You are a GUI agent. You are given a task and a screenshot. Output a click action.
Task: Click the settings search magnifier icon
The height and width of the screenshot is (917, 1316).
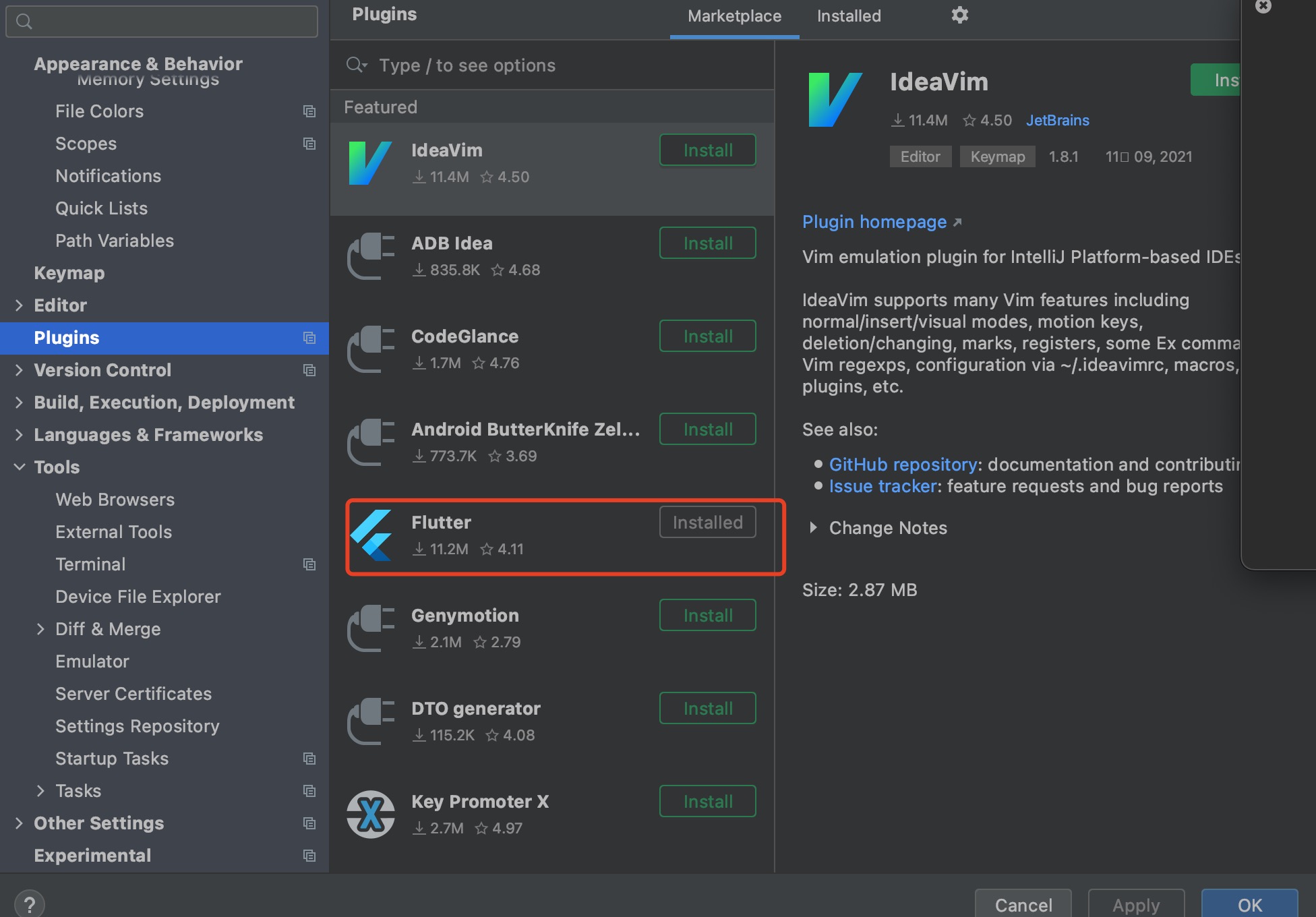[24, 22]
